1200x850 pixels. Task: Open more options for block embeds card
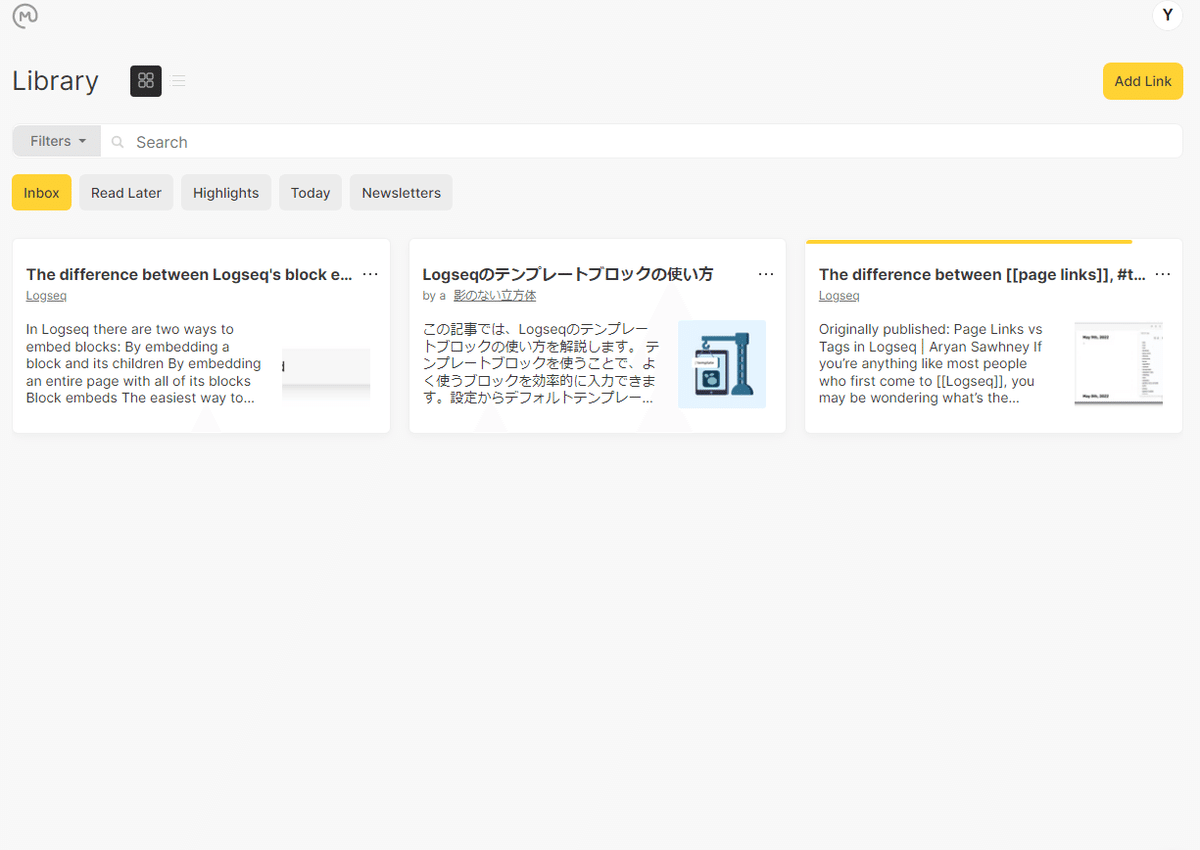[370, 274]
